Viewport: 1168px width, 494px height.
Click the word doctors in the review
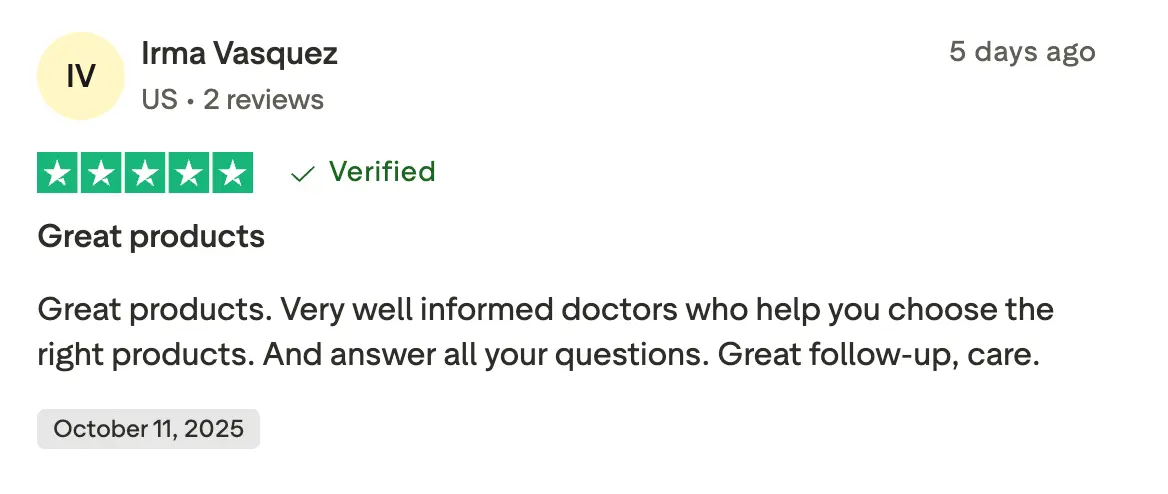614,309
